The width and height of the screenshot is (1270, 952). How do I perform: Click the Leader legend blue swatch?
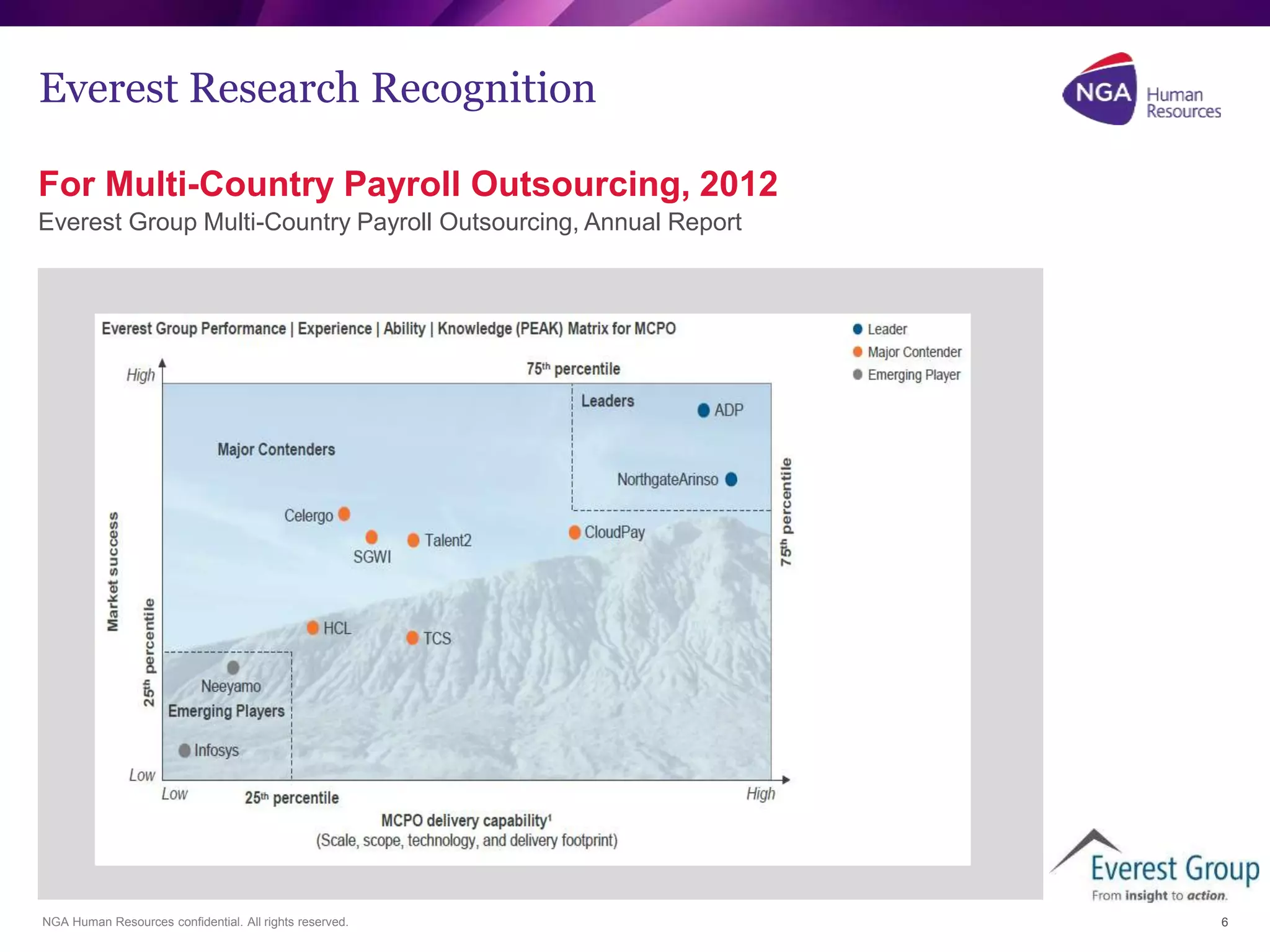[x=858, y=329]
